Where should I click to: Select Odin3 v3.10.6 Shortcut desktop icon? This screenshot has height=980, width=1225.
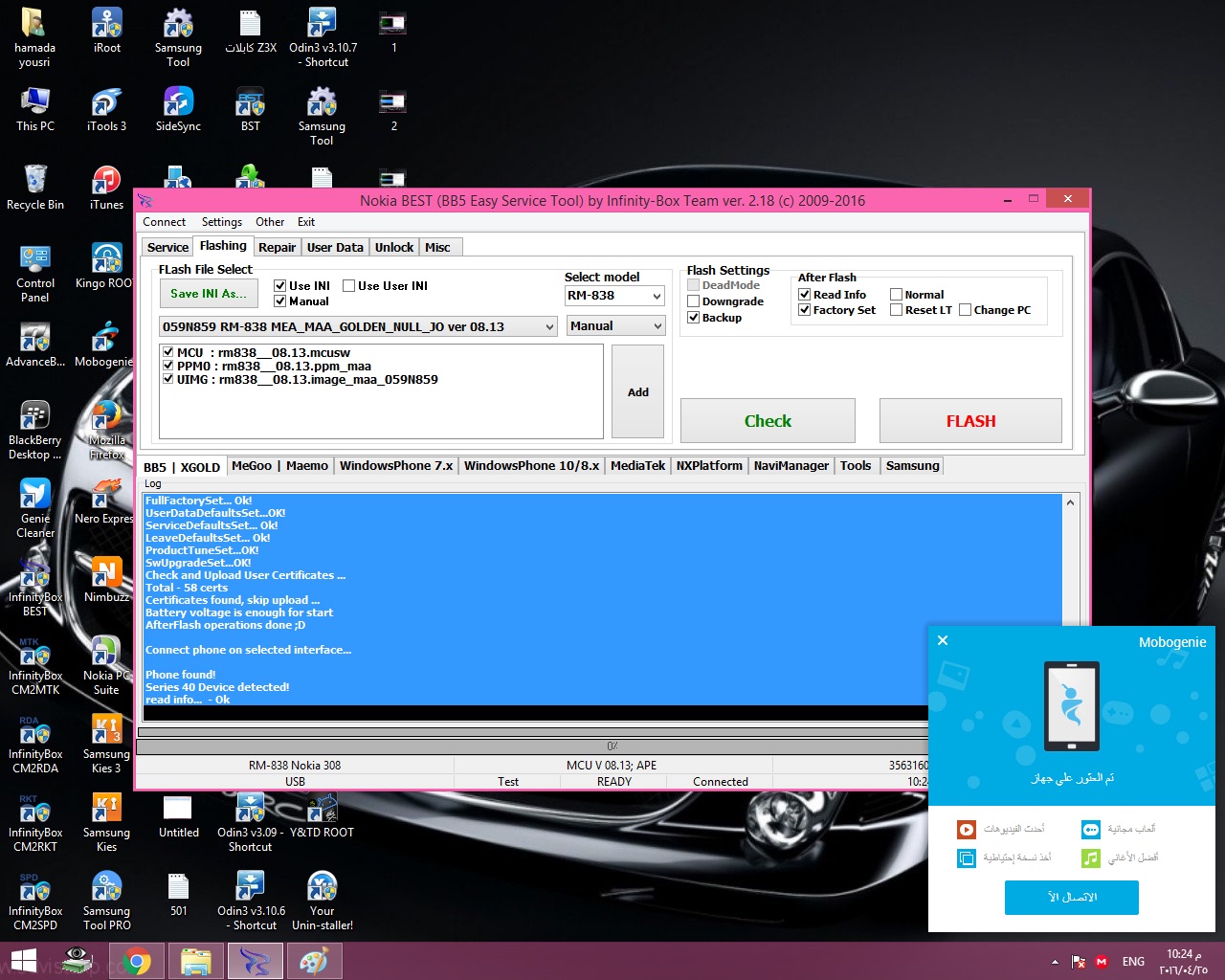[x=251, y=902]
